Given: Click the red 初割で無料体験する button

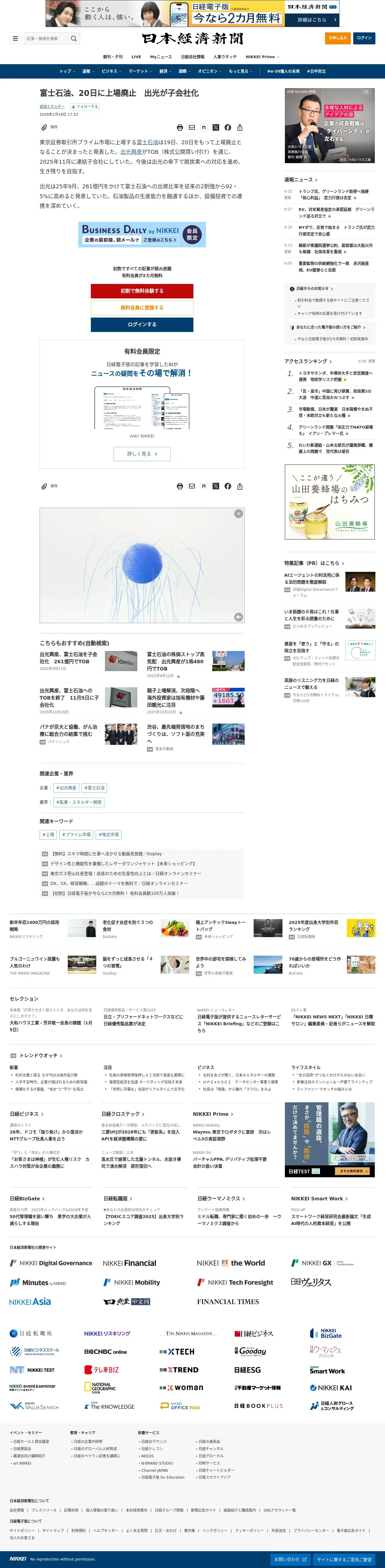Looking at the screenshot, I should coord(142,291).
